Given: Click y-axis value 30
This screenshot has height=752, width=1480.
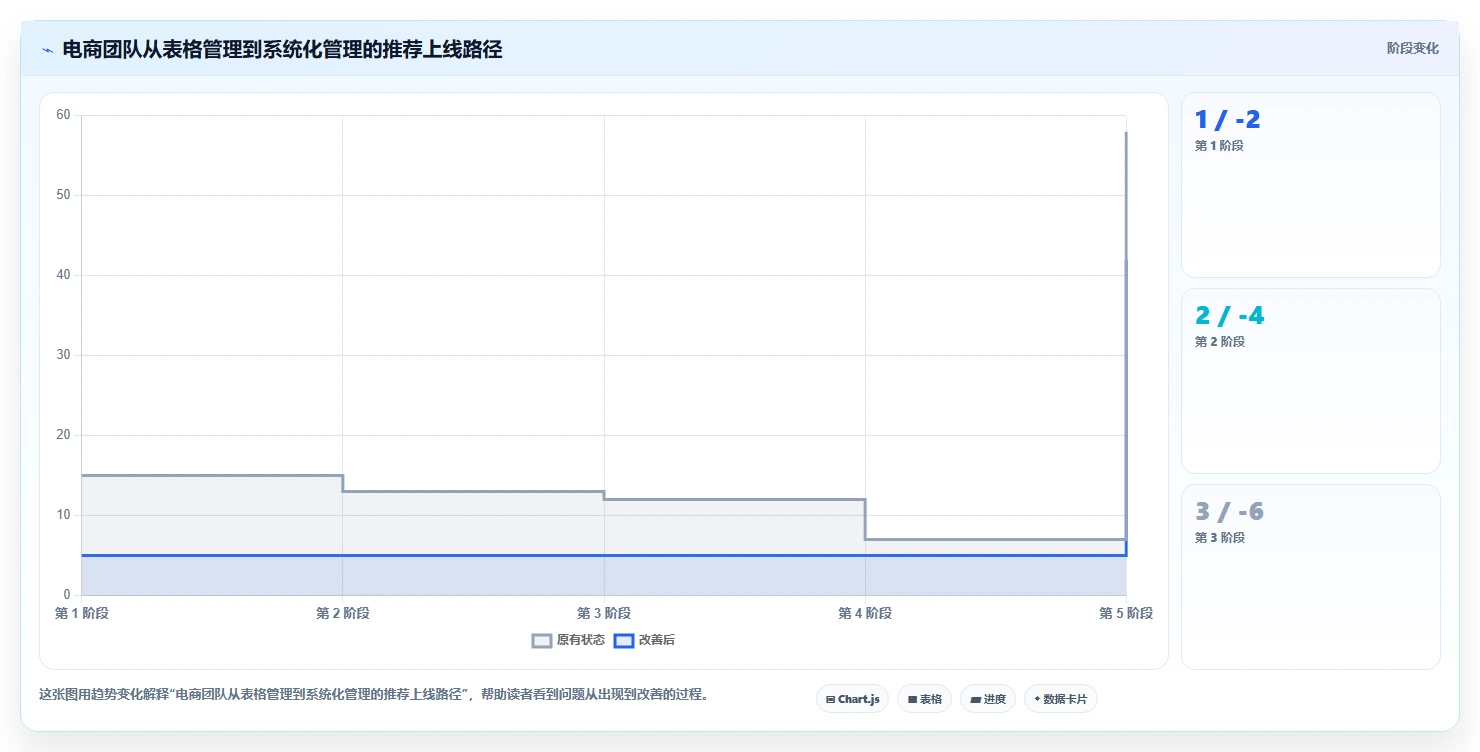Looking at the screenshot, I should pyautogui.click(x=64, y=355).
